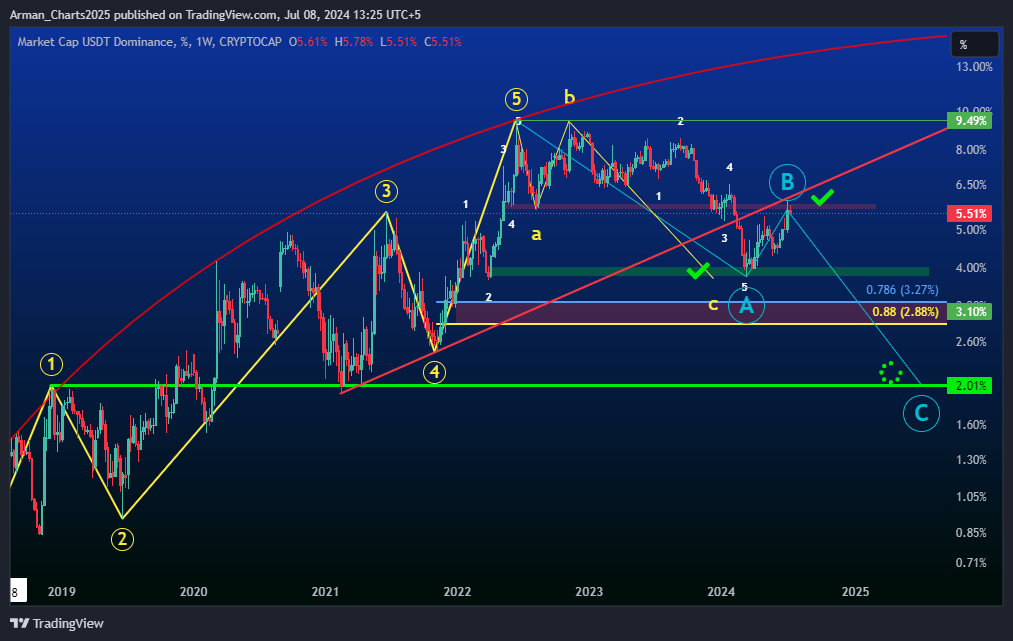Select the circled blue C wave label
This screenshot has height=641, width=1013.
[921, 413]
